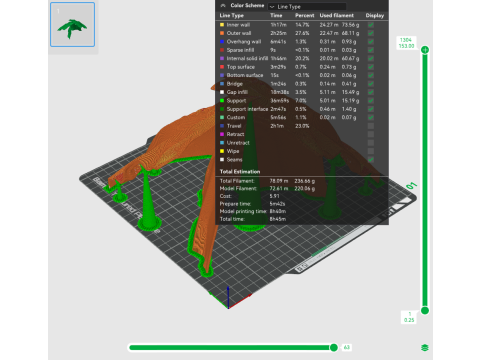Click the Display column header
Viewport: 480px width, 360px height.
click(x=375, y=15)
